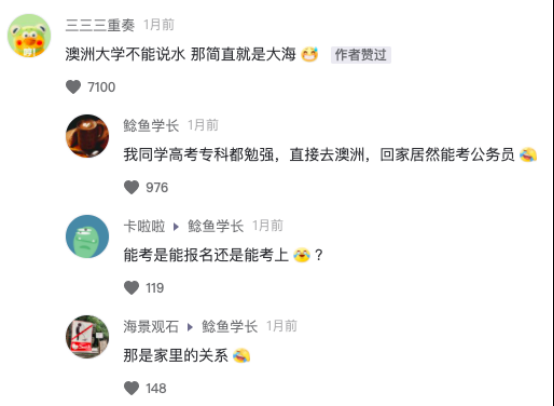
Task: Click comment about 高考专科都勉强
Action: (330, 155)
